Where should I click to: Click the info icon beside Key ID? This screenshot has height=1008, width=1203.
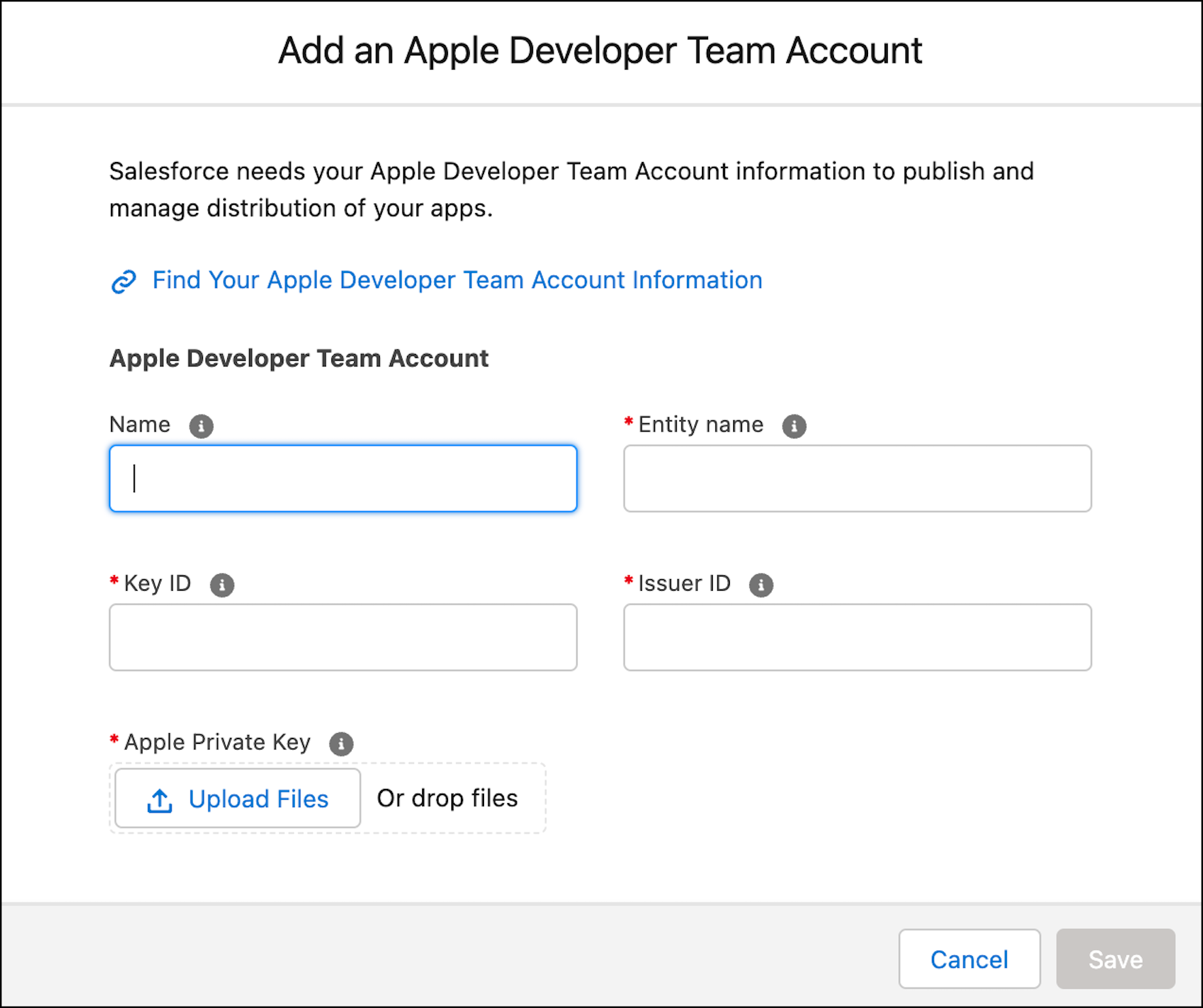(x=221, y=585)
